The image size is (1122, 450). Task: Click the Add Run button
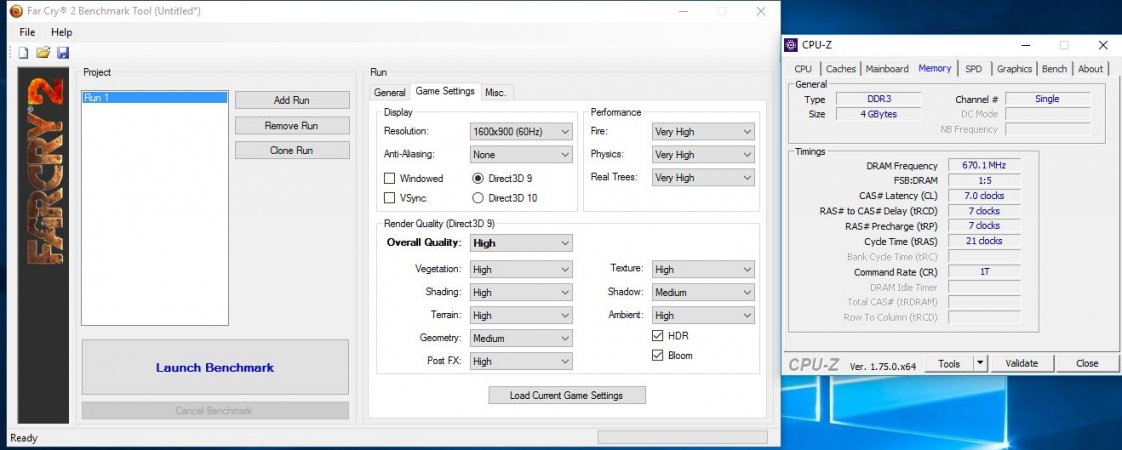point(292,100)
